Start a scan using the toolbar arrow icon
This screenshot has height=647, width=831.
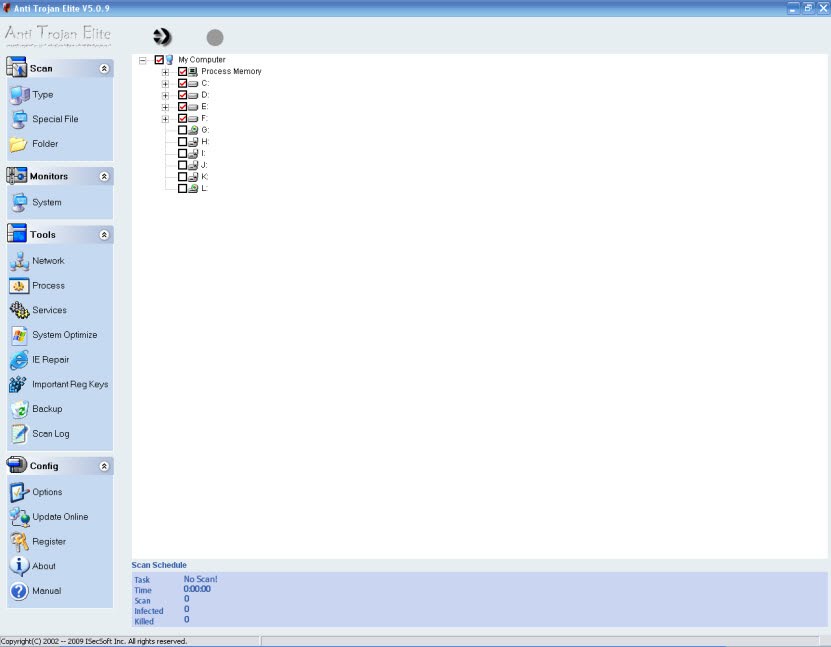coord(161,36)
